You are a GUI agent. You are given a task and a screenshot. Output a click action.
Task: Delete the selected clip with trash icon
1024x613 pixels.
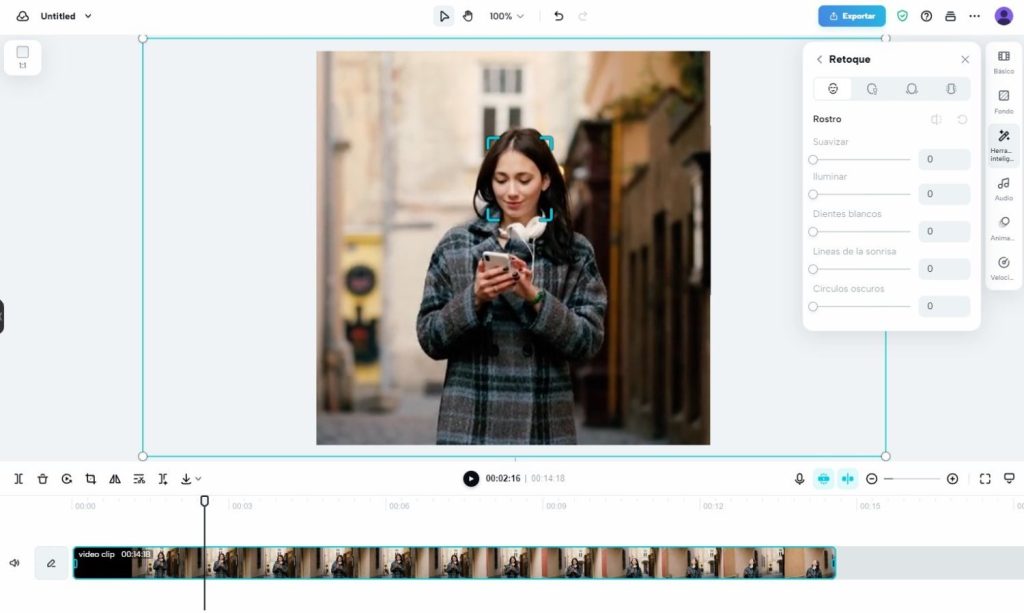coord(43,479)
